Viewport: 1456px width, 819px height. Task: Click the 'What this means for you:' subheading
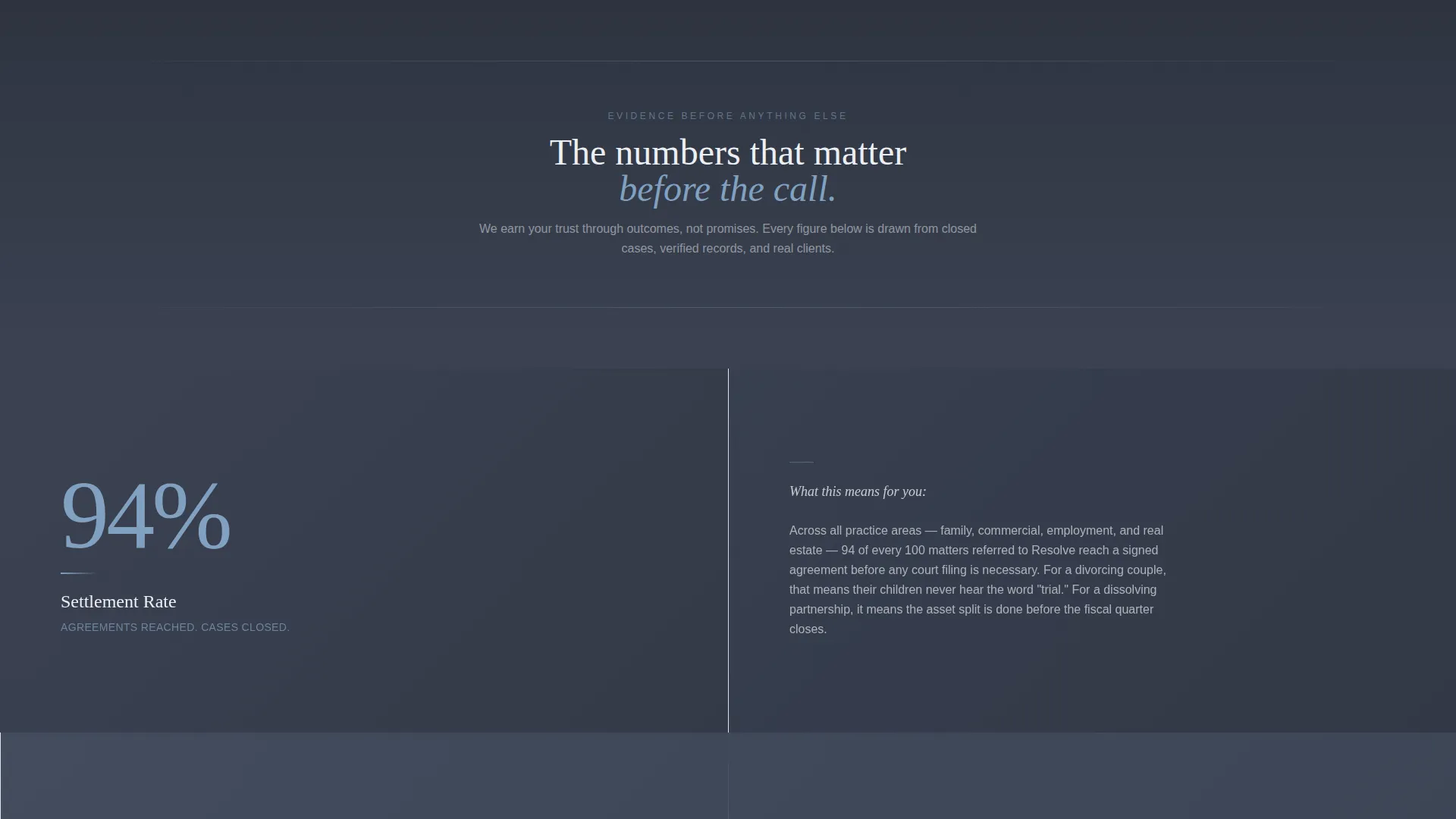point(858,491)
